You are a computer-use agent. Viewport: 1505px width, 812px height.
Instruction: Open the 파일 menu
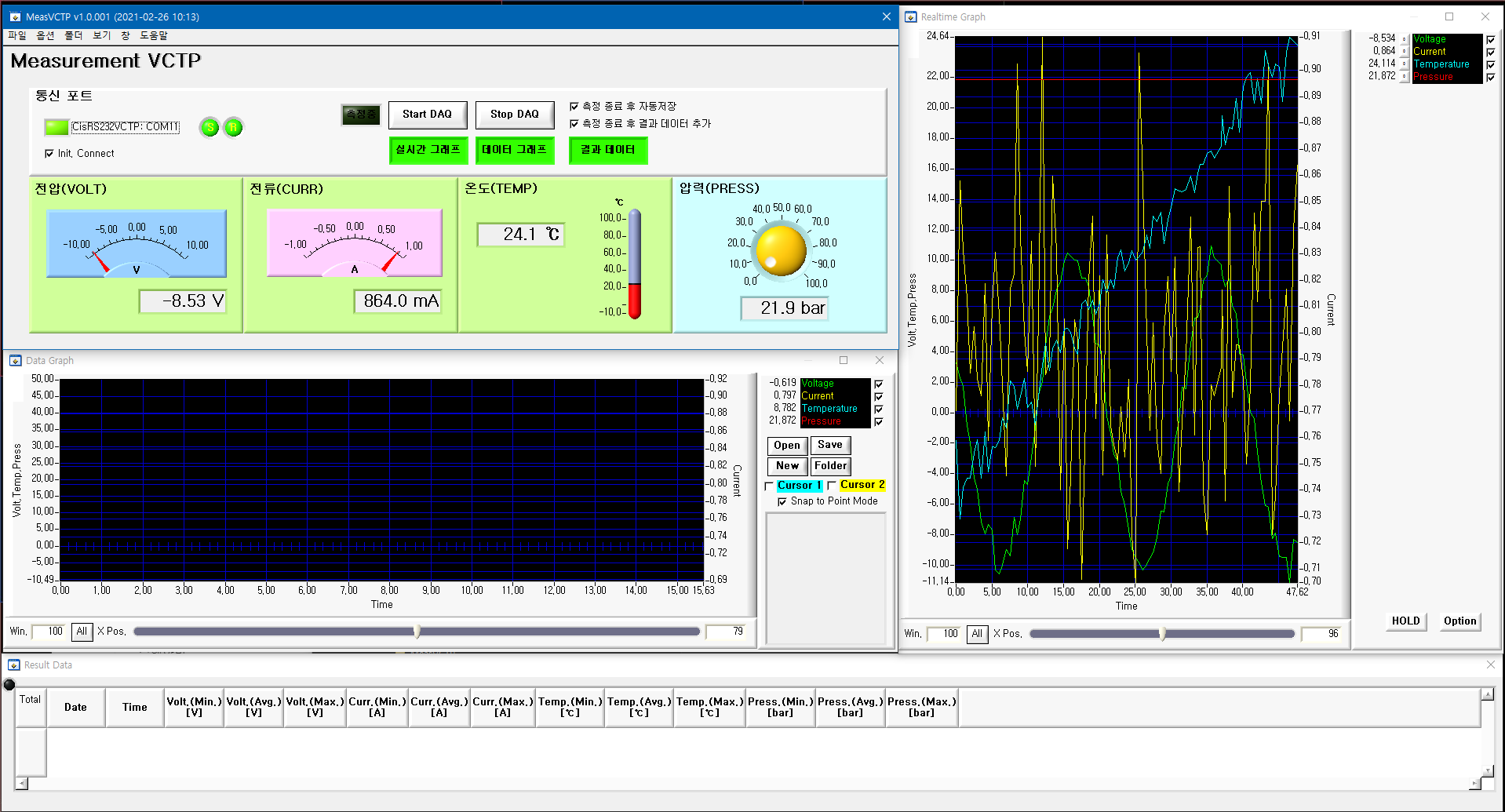16,35
